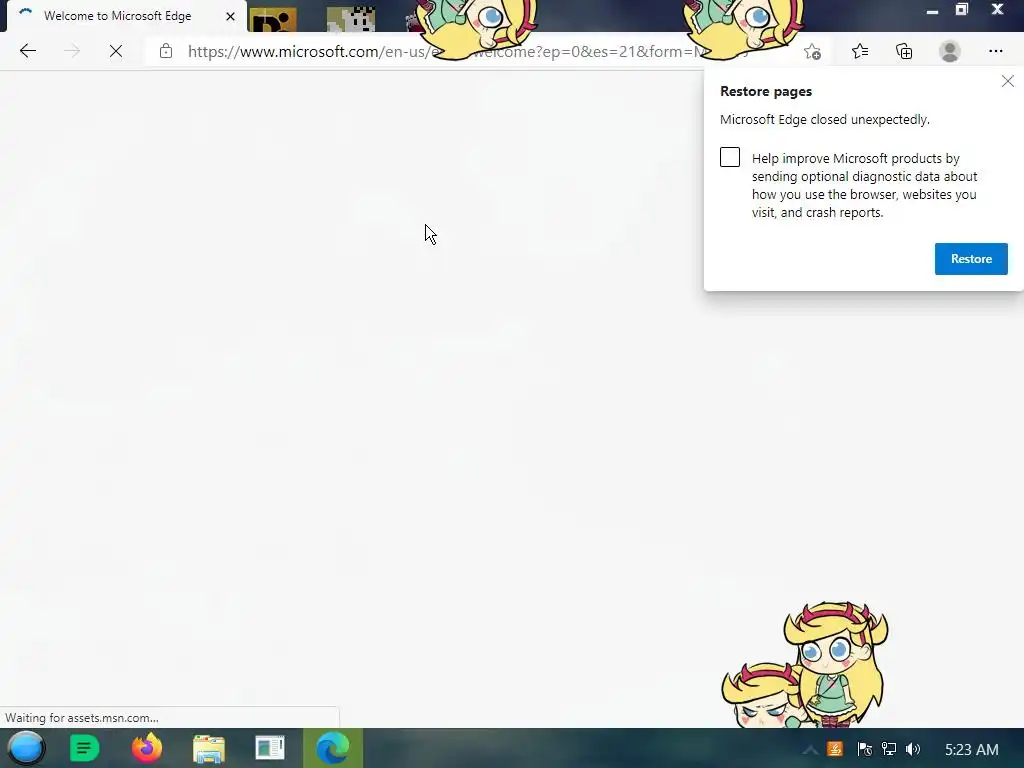Open network status tray icon
Image resolution: width=1024 pixels, height=768 pixels.
pyautogui.click(x=889, y=749)
